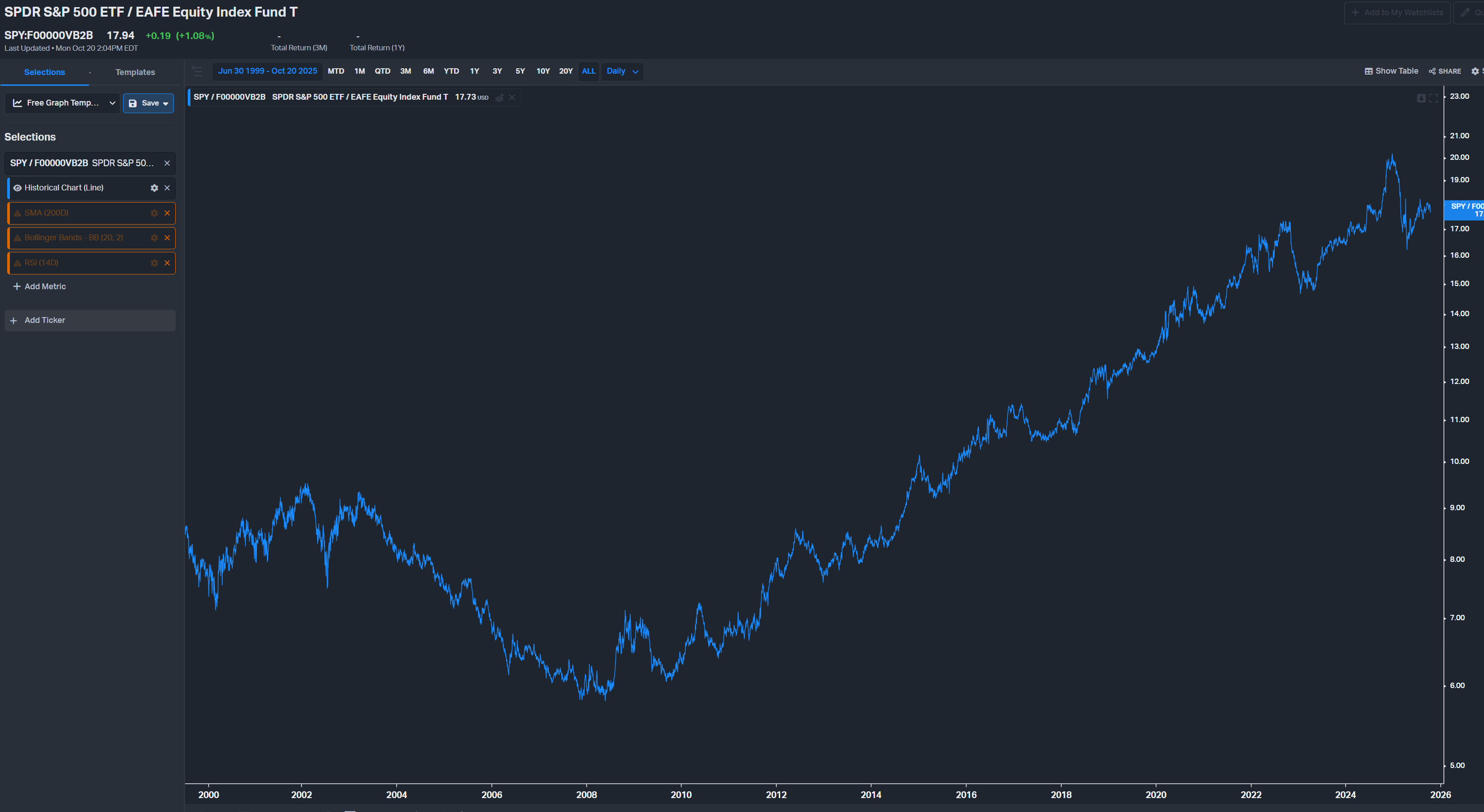The height and width of the screenshot is (812, 1484).
Task: Open the Daily frequency dropdown
Action: coord(622,71)
